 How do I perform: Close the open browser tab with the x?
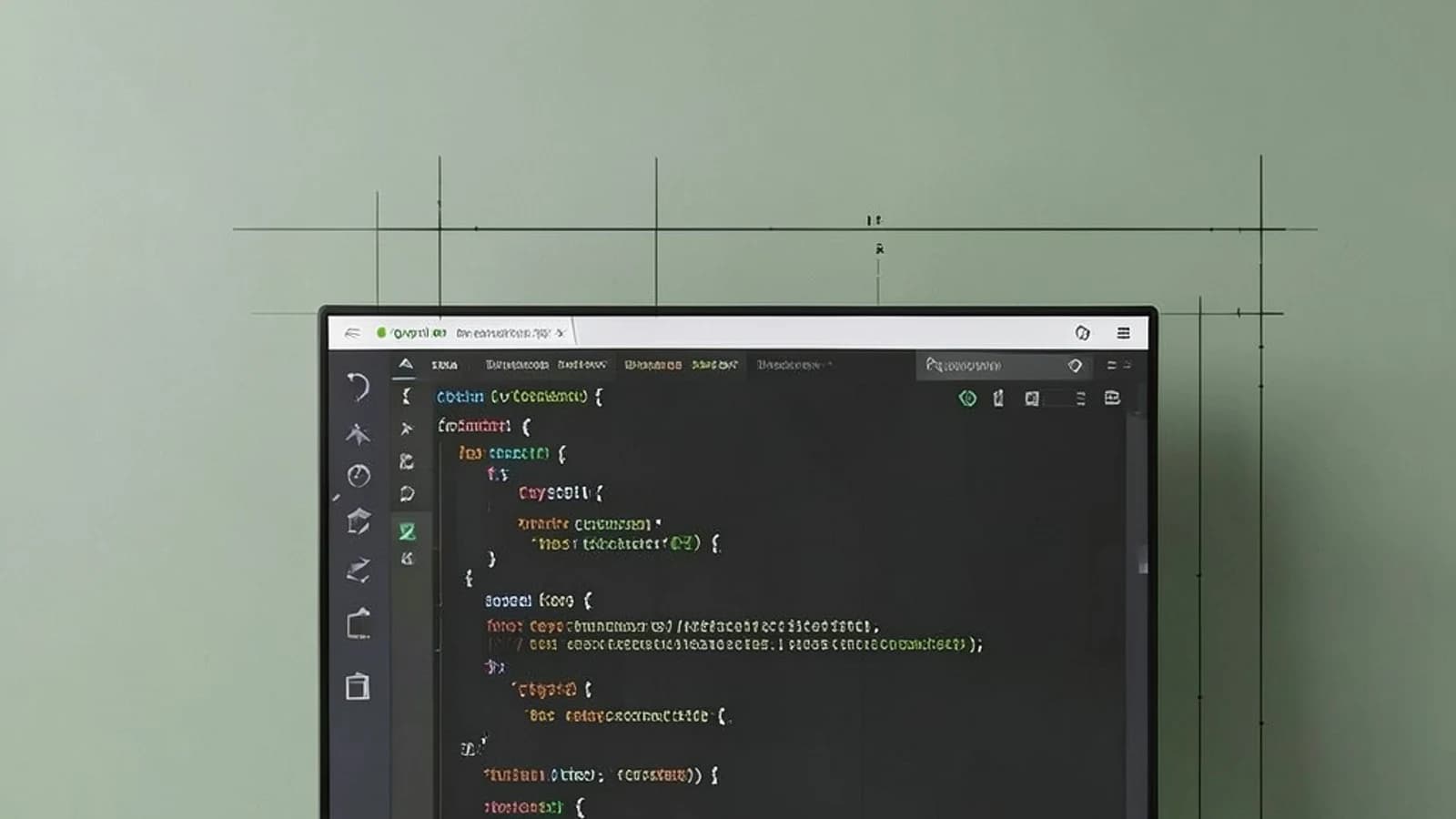point(561,333)
